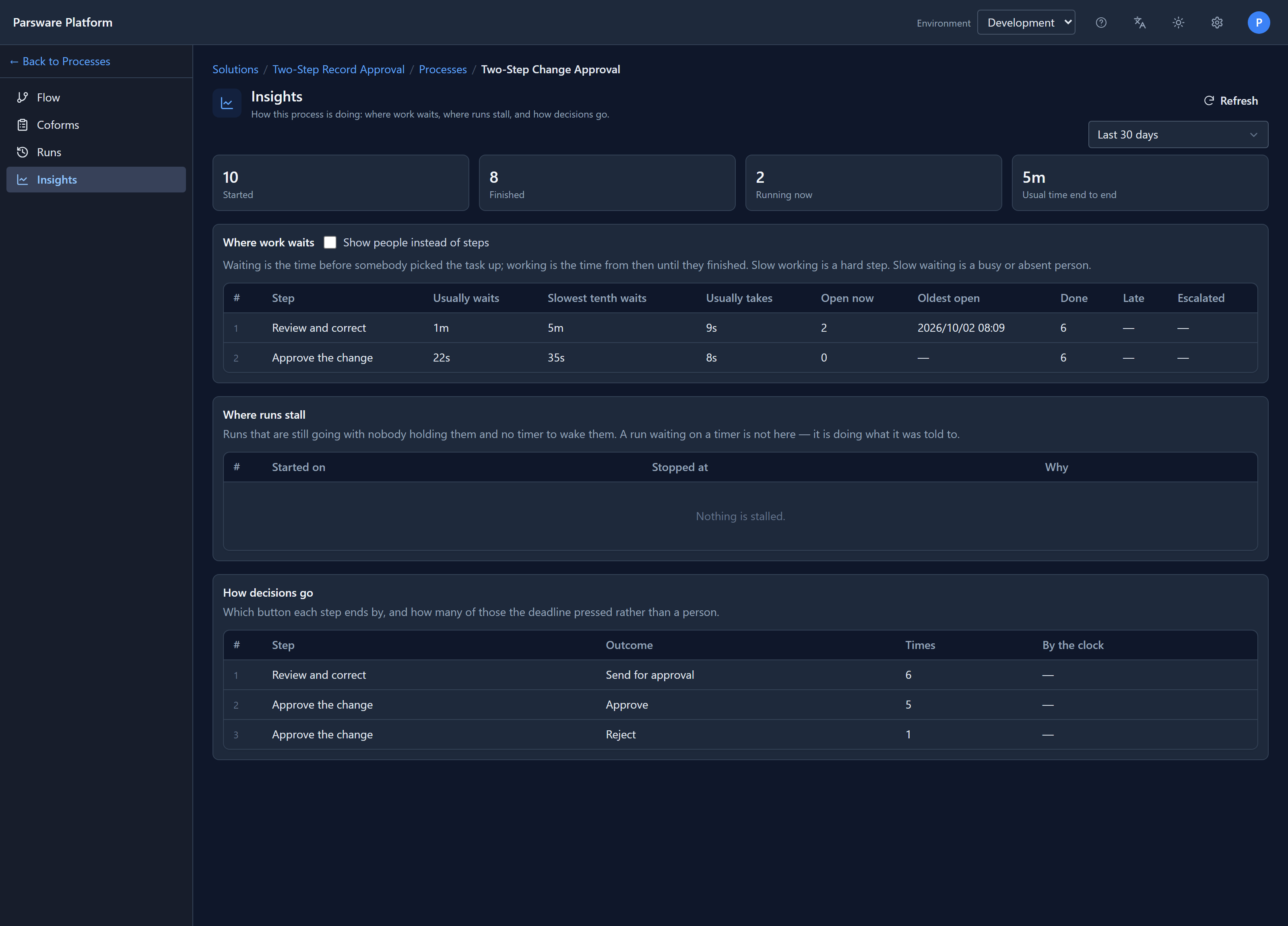Open the Flow sidebar item

96,97
